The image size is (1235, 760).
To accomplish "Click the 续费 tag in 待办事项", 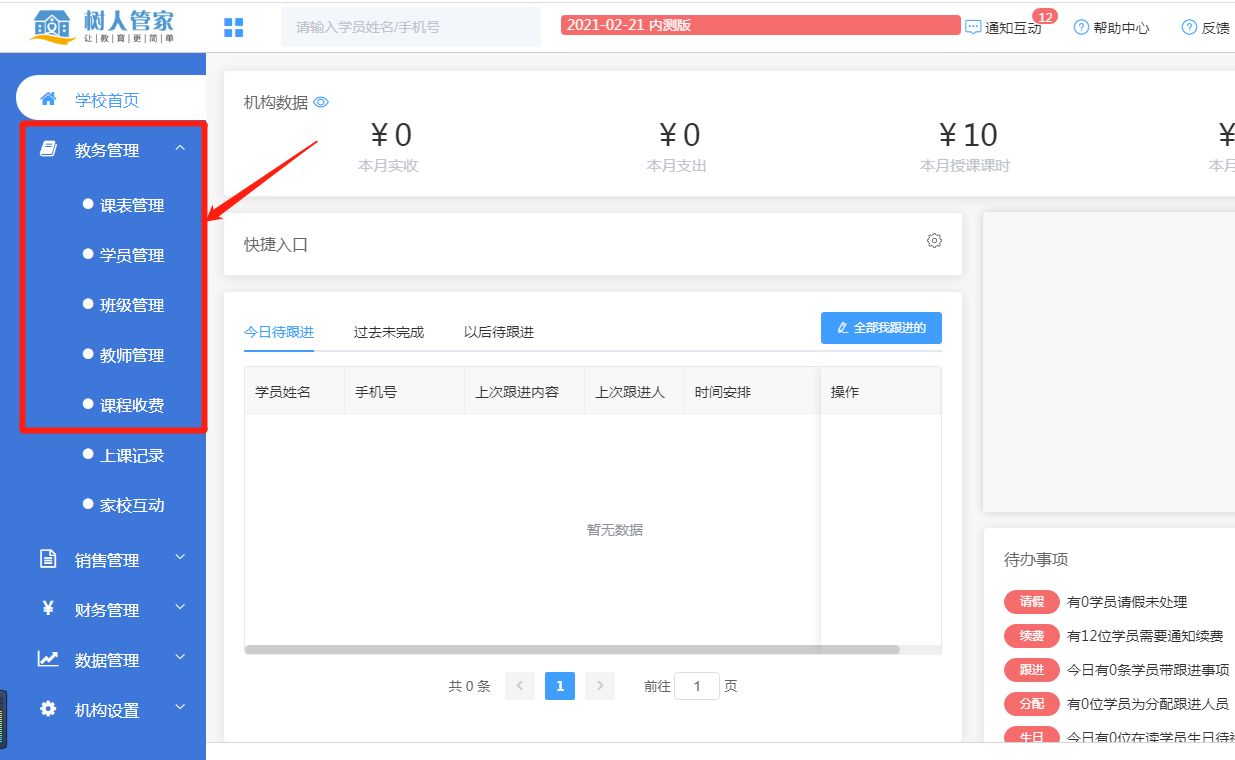I will (1031, 636).
